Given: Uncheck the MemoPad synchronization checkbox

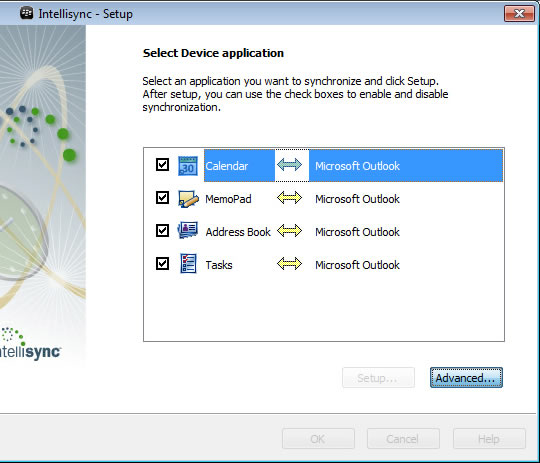Looking at the screenshot, I should (x=162, y=198).
